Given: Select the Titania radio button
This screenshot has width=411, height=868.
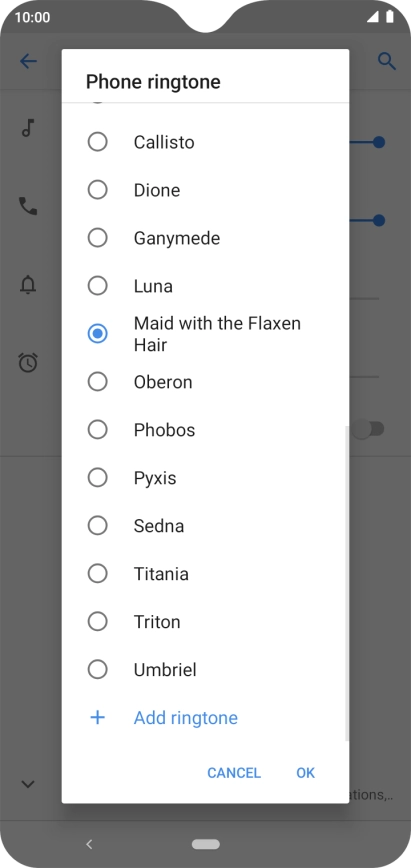Looking at the screenshot, I should 97,574.
